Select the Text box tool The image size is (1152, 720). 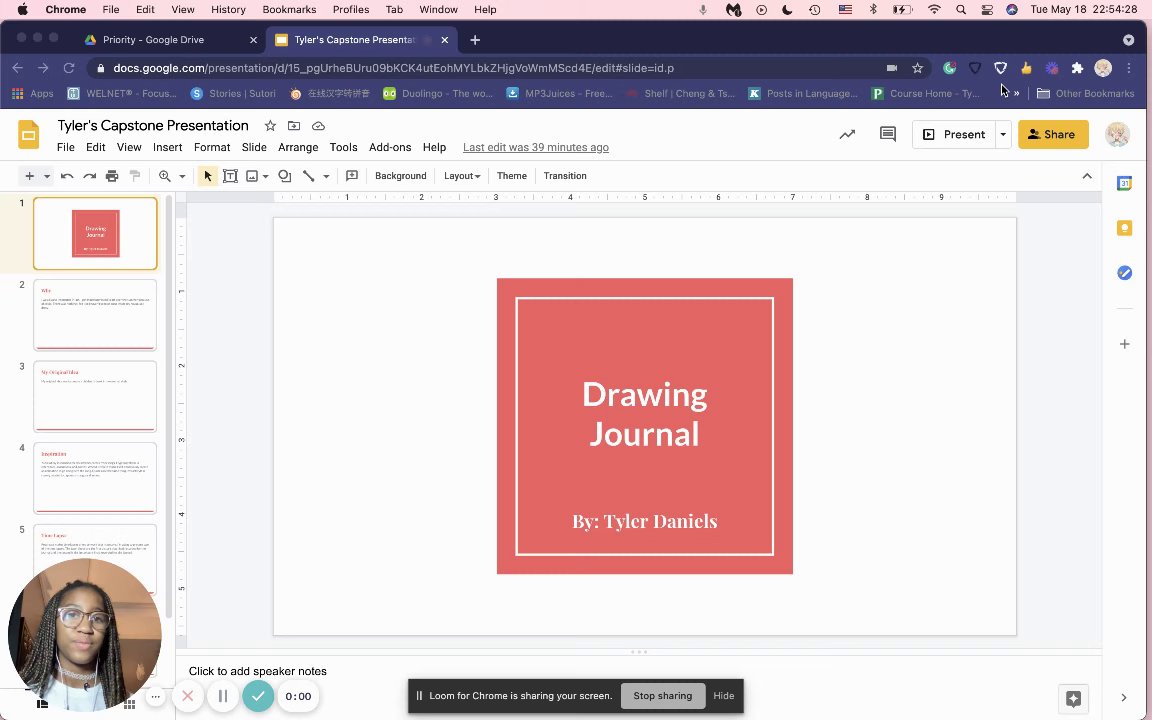(230, 176)
